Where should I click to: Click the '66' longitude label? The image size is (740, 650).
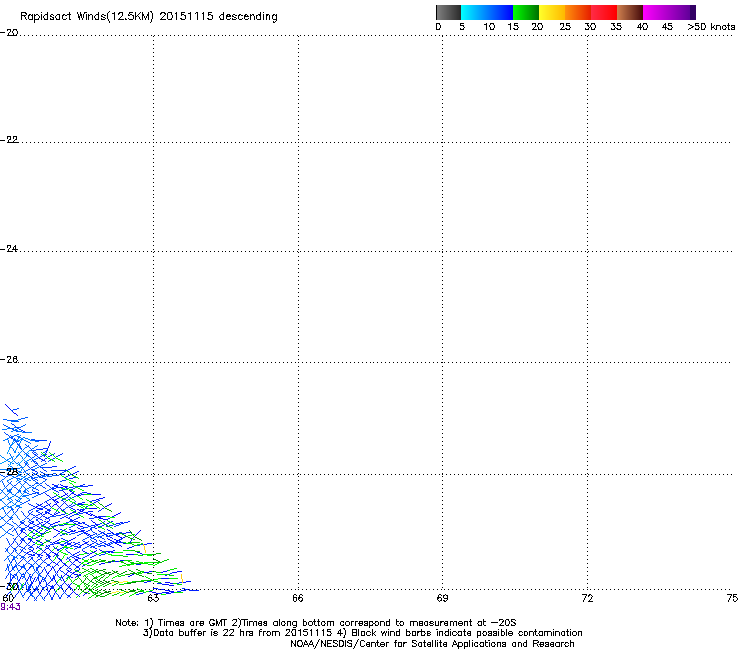pos(298,599)
